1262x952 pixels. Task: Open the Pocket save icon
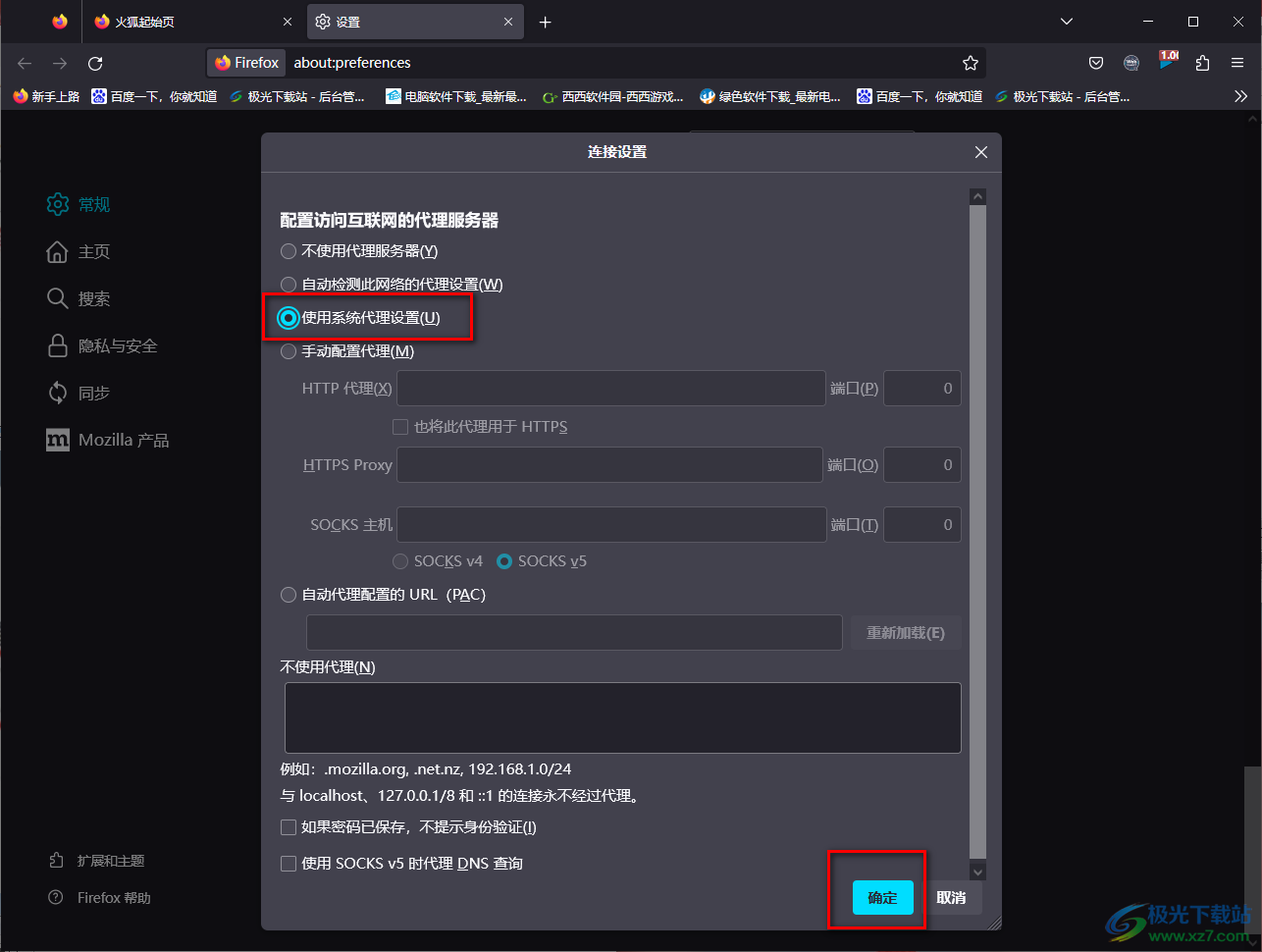(x=1096, y=63)
